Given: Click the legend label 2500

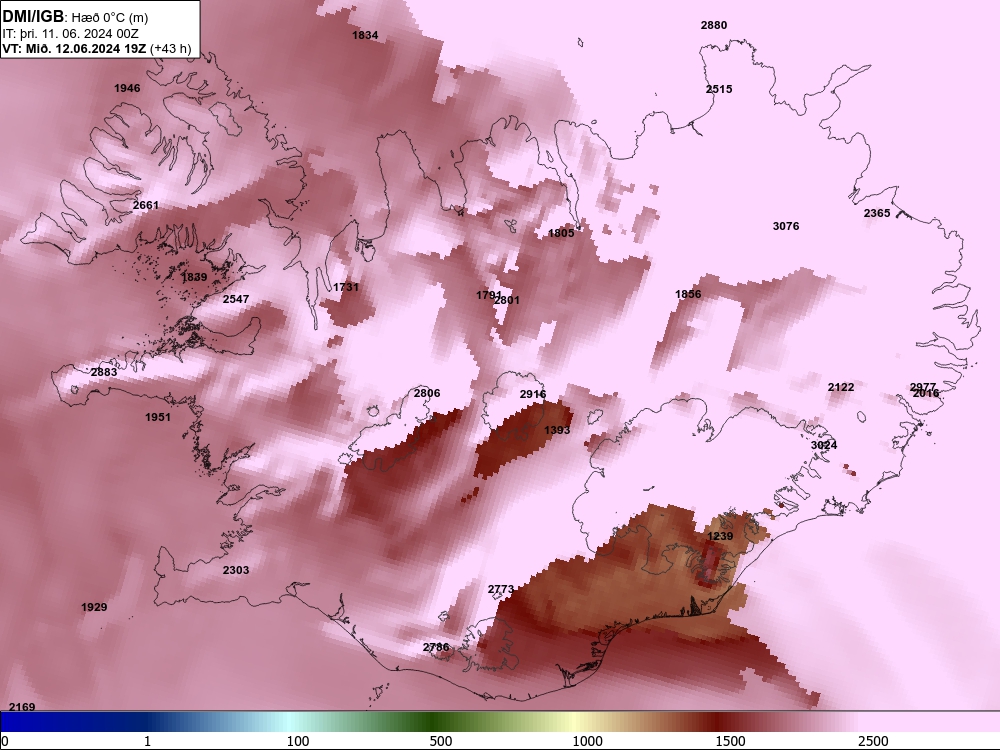Looking at the screenshot, I should [x=873, y=741].
